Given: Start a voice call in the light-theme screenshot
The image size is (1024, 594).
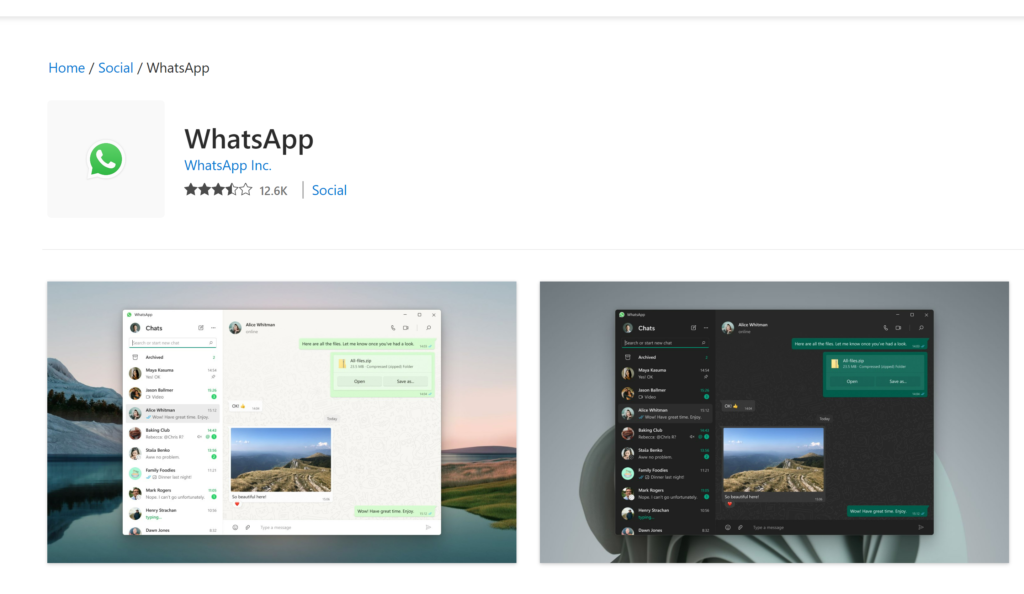Looking at the screenshot, I should pos(393,328).
